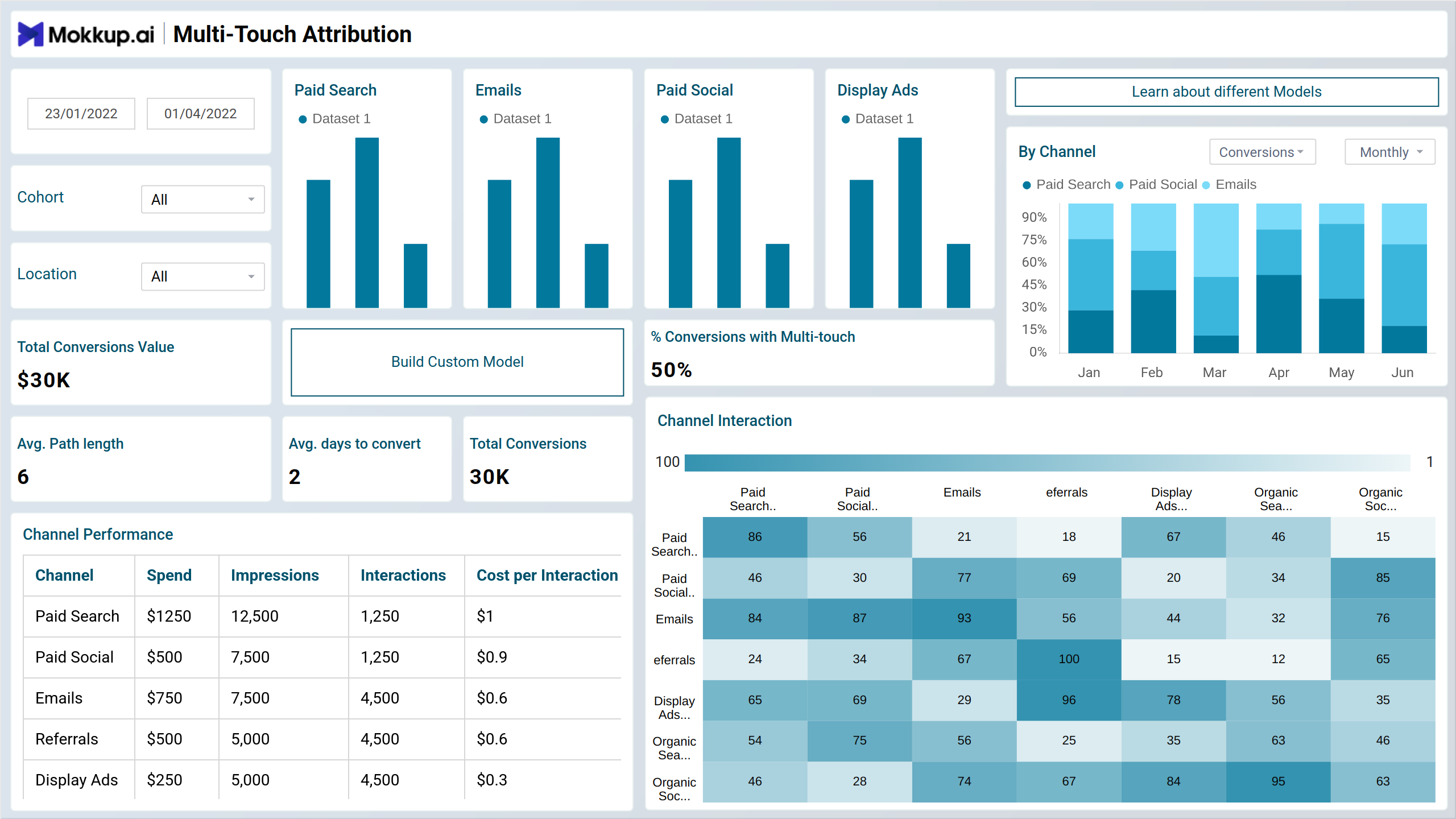Click the Mokkup.ai logo icon
Image resolution: width=1456 pixels, height=819 pixels.
tap(30, 34)
